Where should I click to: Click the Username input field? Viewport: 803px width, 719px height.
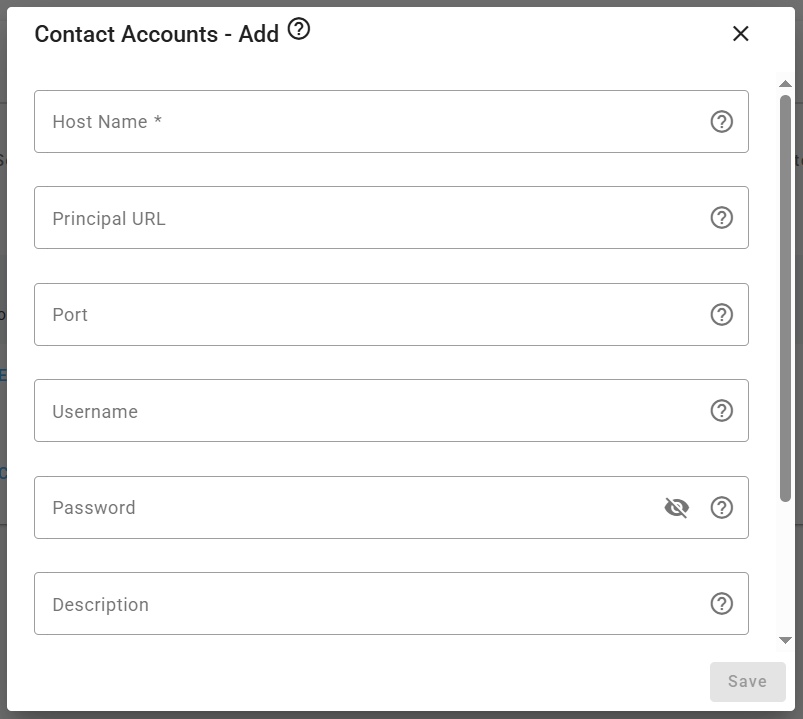[x=391, y=411]
